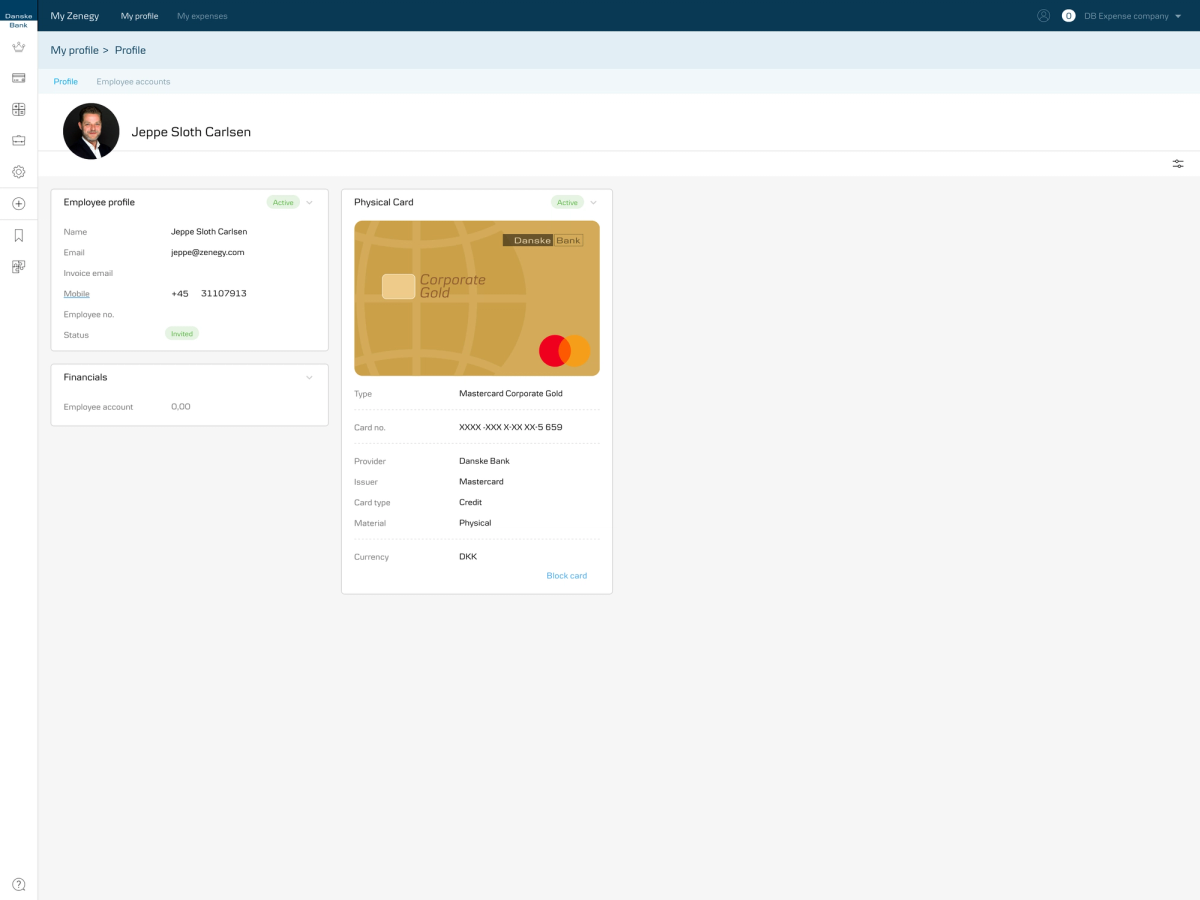Image resolution: width=1200 pixels, height=900 pixels.
Task: Switch to the Profile tab
Action: [x=66, y=82]
